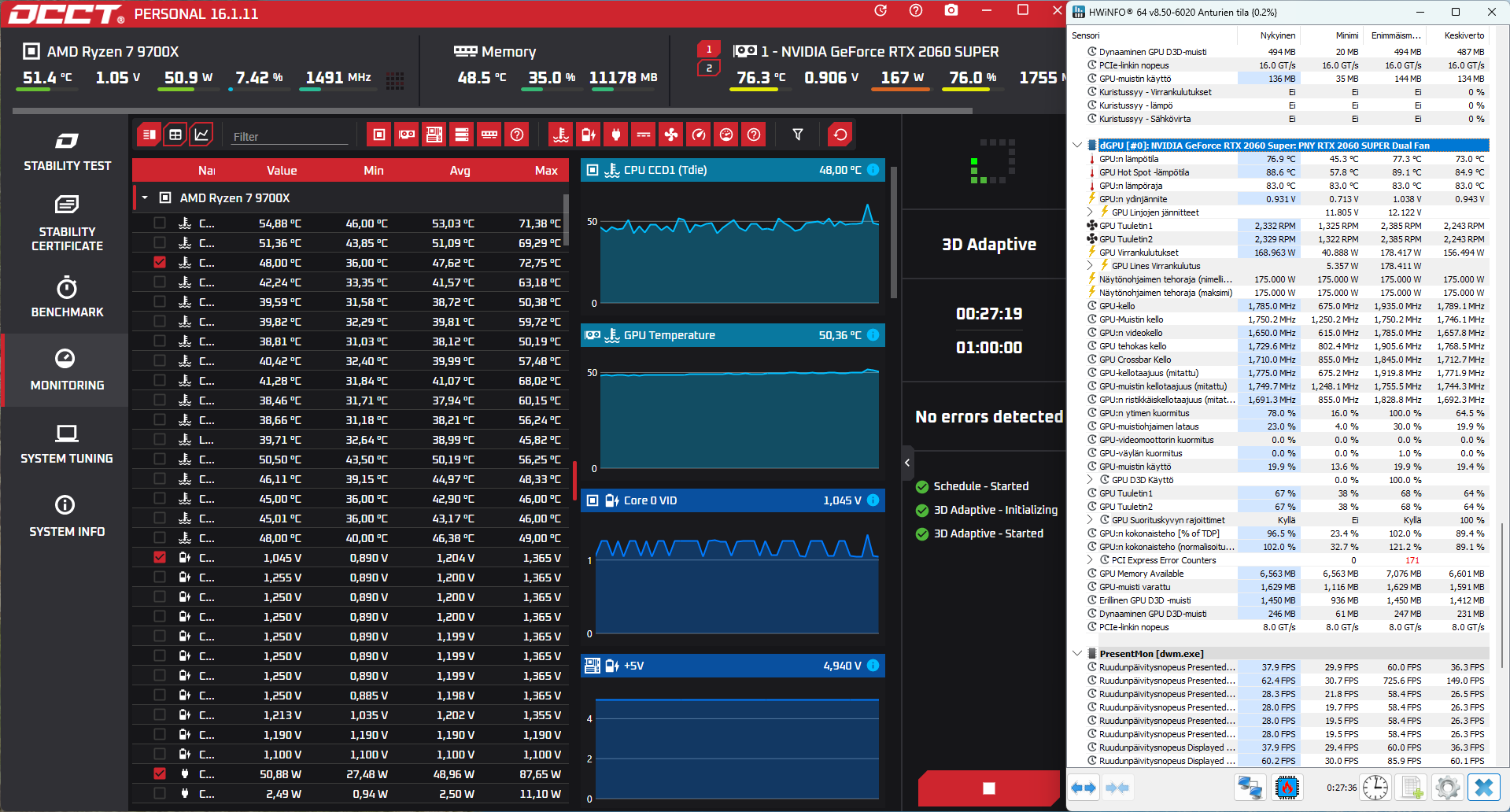
Task: Open HWiNFO settings gear icon
Action: point(1446,787)
